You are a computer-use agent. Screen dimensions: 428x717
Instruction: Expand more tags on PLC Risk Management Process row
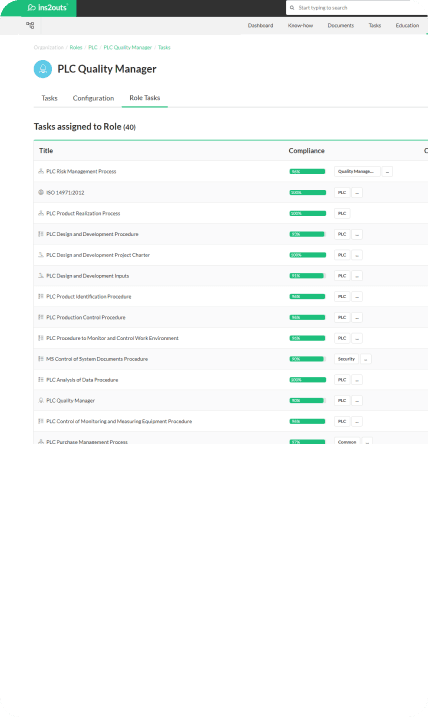point(387,171)
